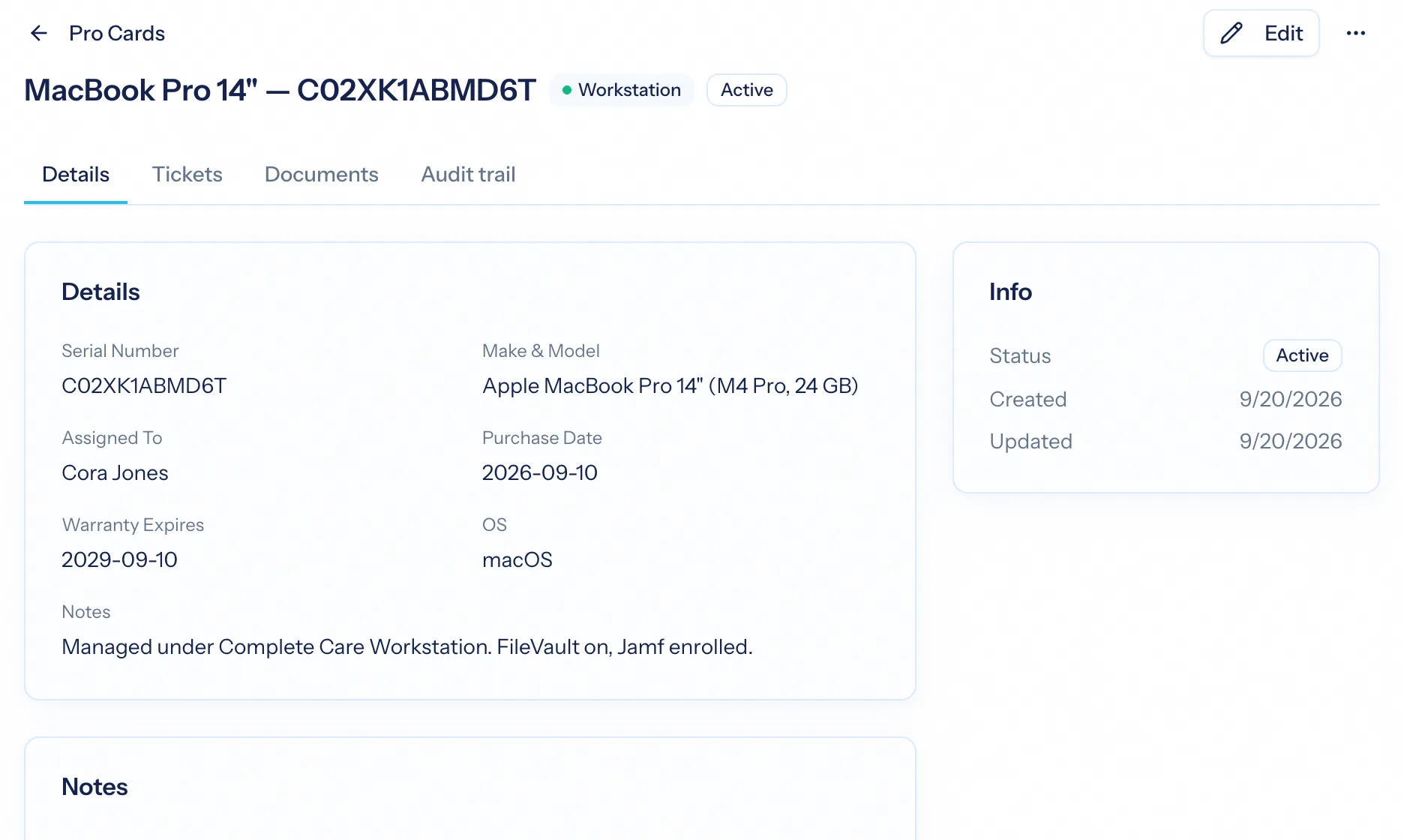Click the Notes card heading at the bottom
The image size is (1404, 840).
click(94, 787)
